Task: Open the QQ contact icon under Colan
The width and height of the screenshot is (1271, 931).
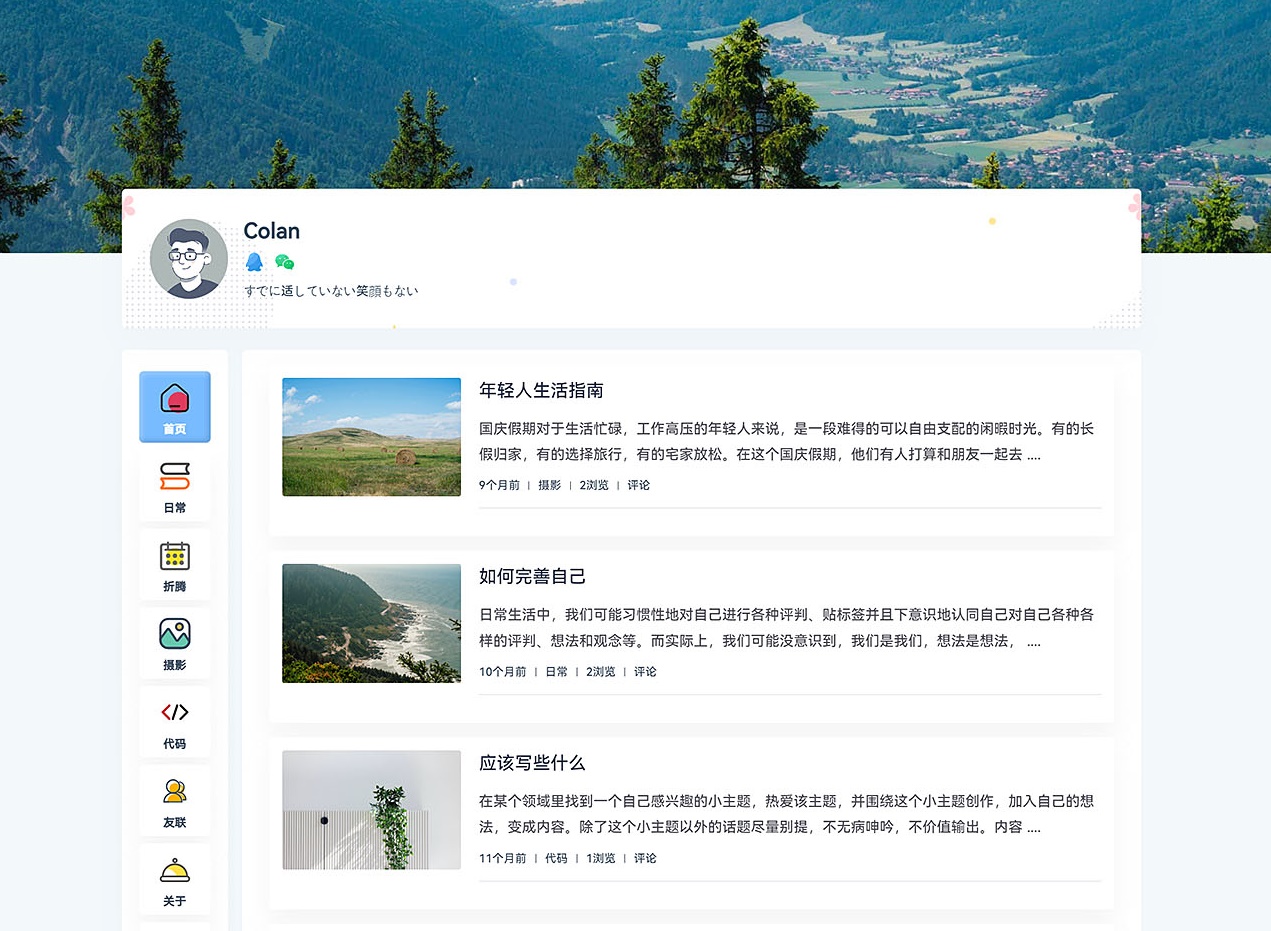Action: pos(254,262)
